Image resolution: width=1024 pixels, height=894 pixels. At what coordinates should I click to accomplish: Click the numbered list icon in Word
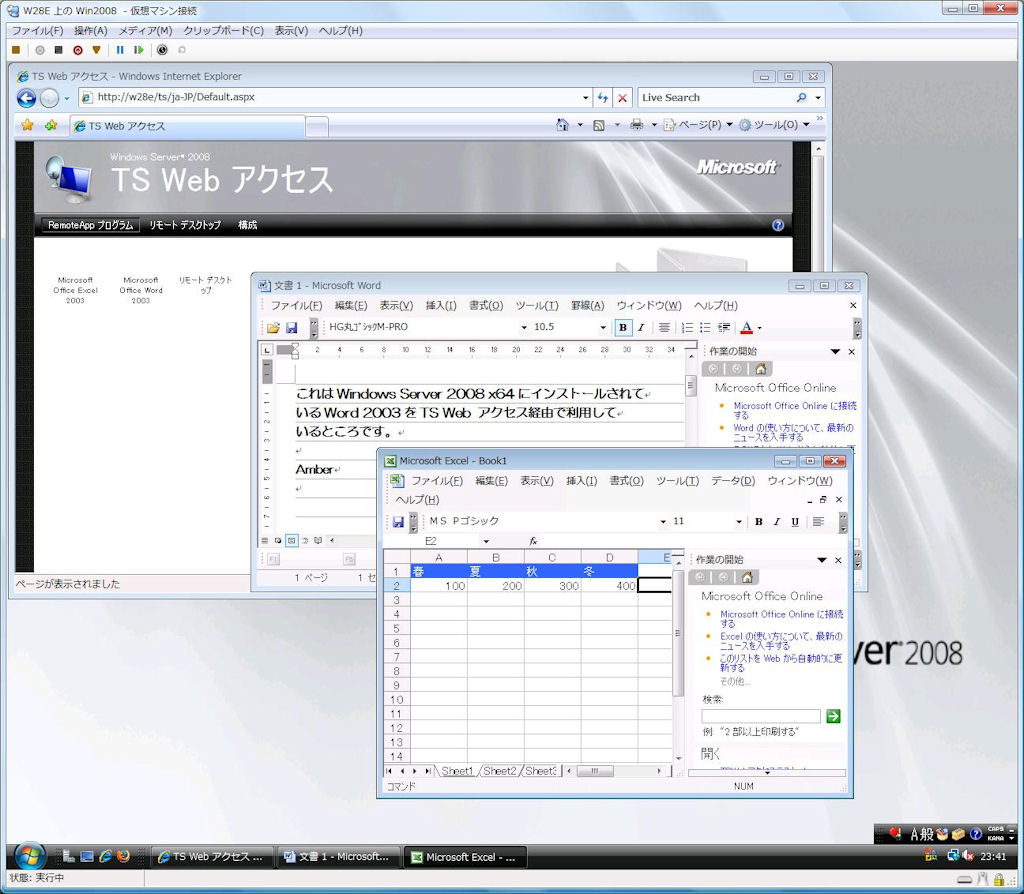point(687,327)
